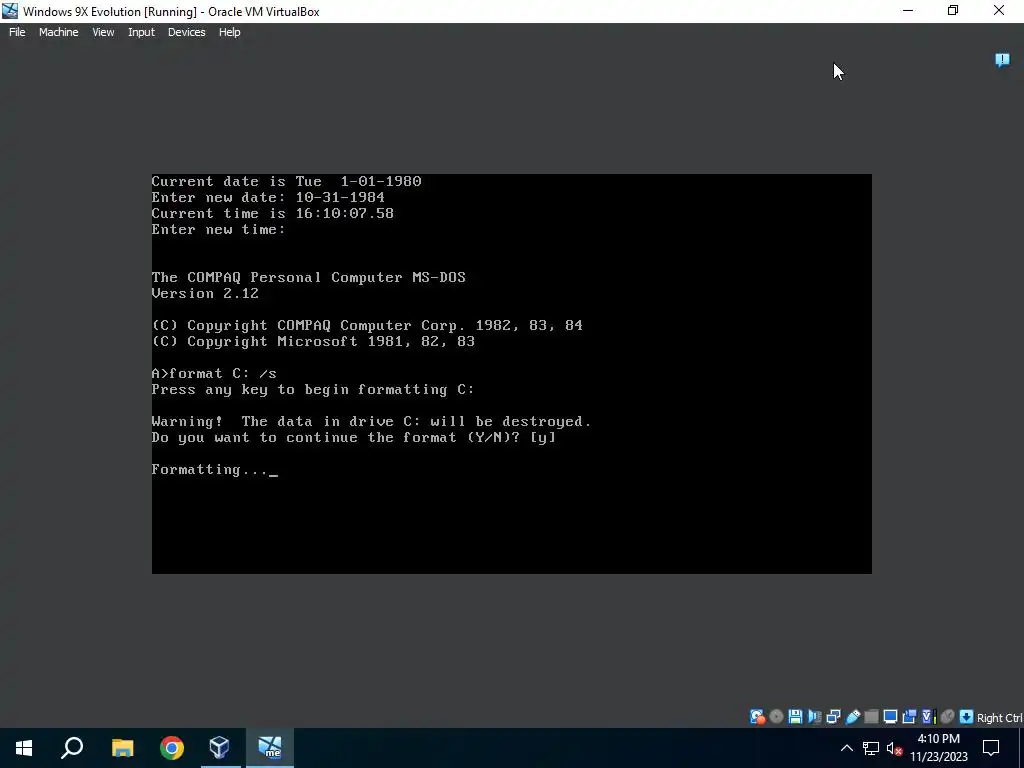Restore down the VirtualBox VM window
Viewport: 1024px width, 768px height.
[953, 10]
